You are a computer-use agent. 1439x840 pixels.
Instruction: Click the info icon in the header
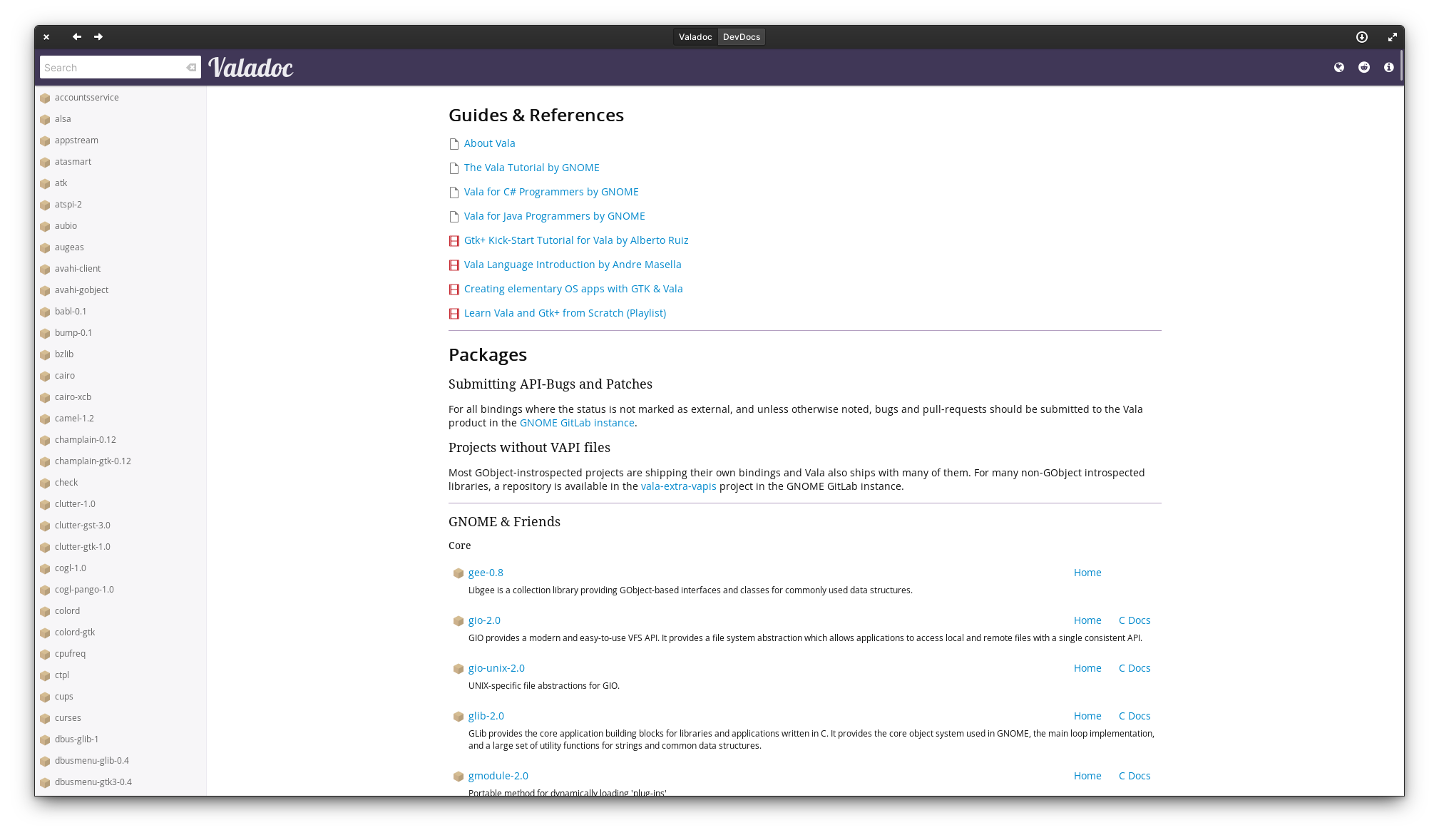pos(1388,67)
